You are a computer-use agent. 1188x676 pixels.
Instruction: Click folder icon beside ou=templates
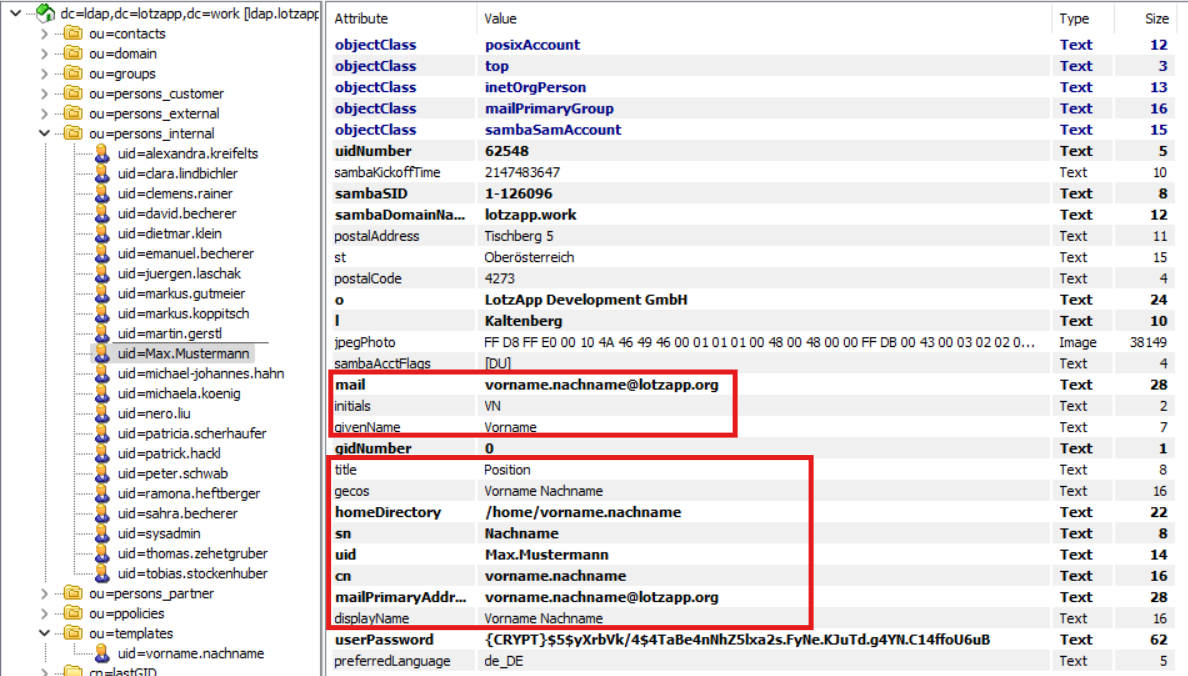point(72,633)
